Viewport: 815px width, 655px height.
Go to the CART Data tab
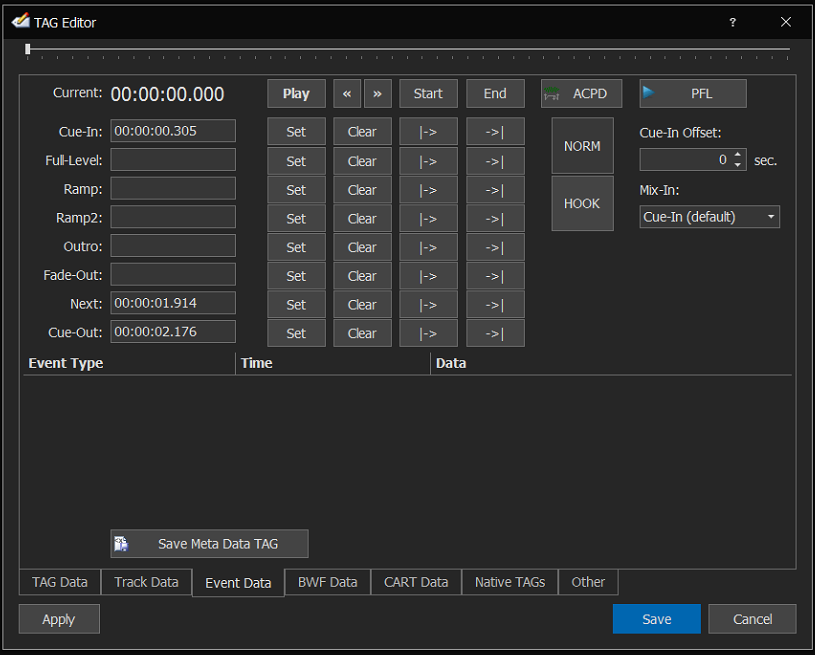point(416,582)
